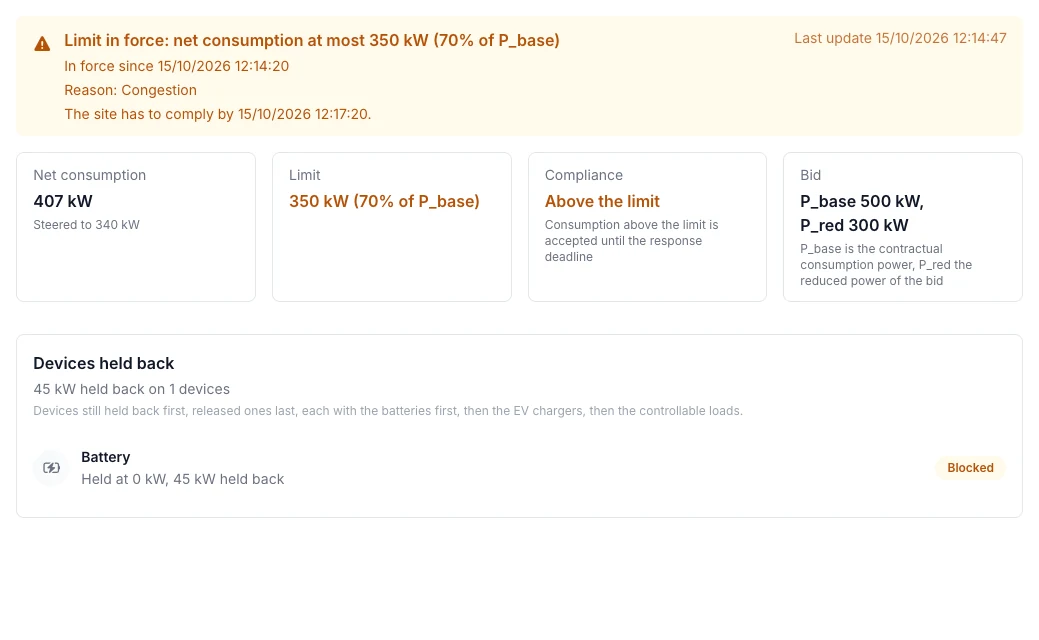The image size is (1039, 640).
Task: Click the Devices held back heading
Action: (103, 363)
